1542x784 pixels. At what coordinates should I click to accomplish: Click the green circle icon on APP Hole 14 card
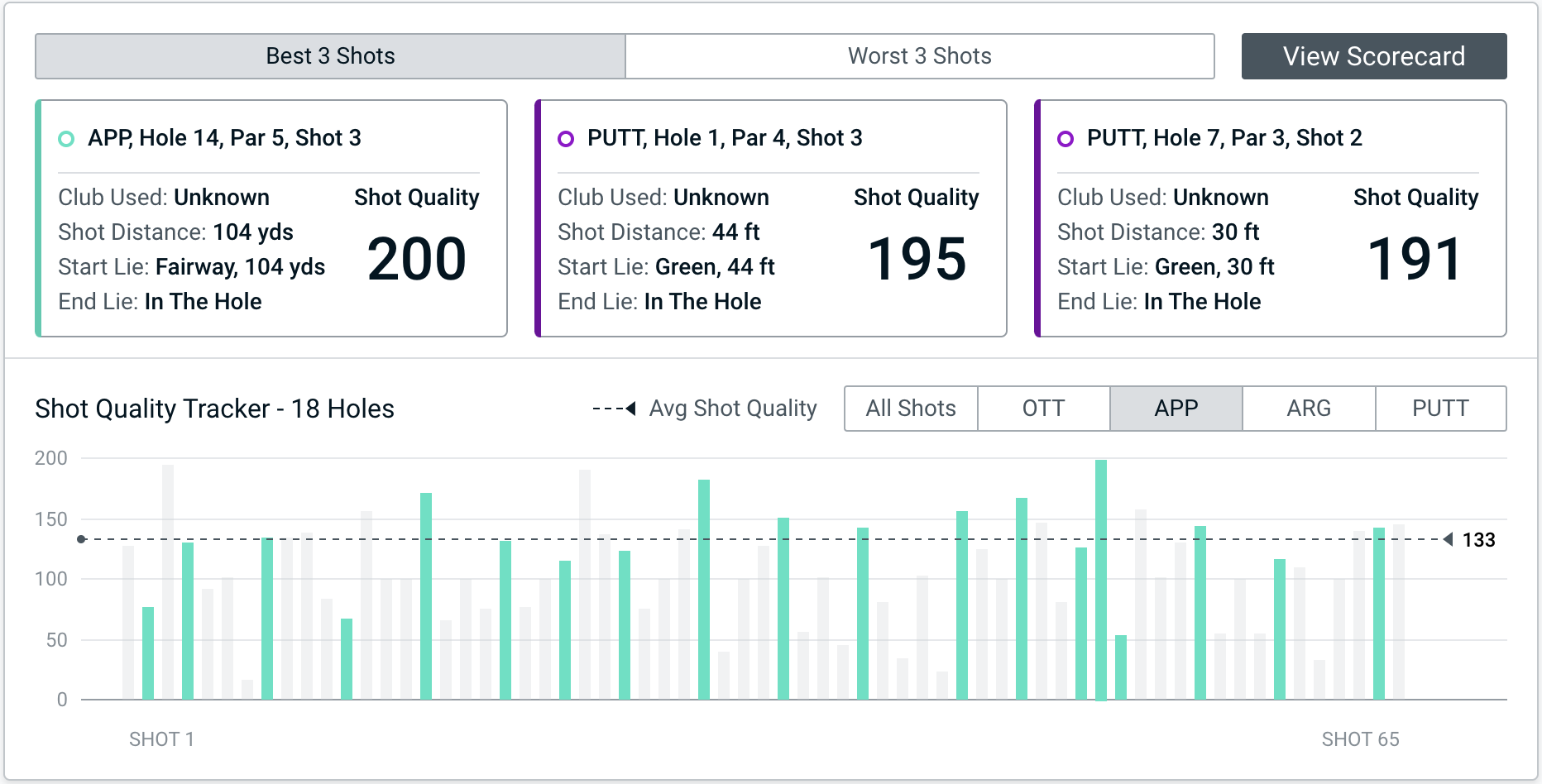[x=66, y=139]
